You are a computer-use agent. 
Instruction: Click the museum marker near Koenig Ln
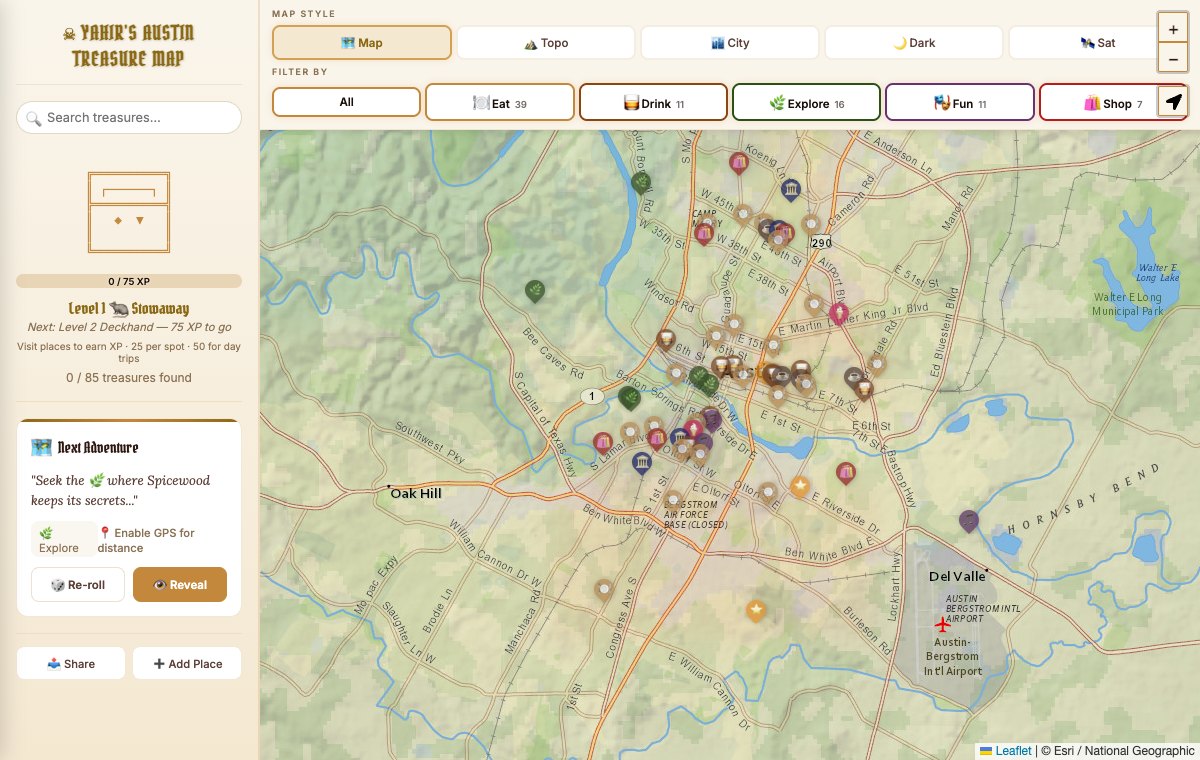(791, 189)
